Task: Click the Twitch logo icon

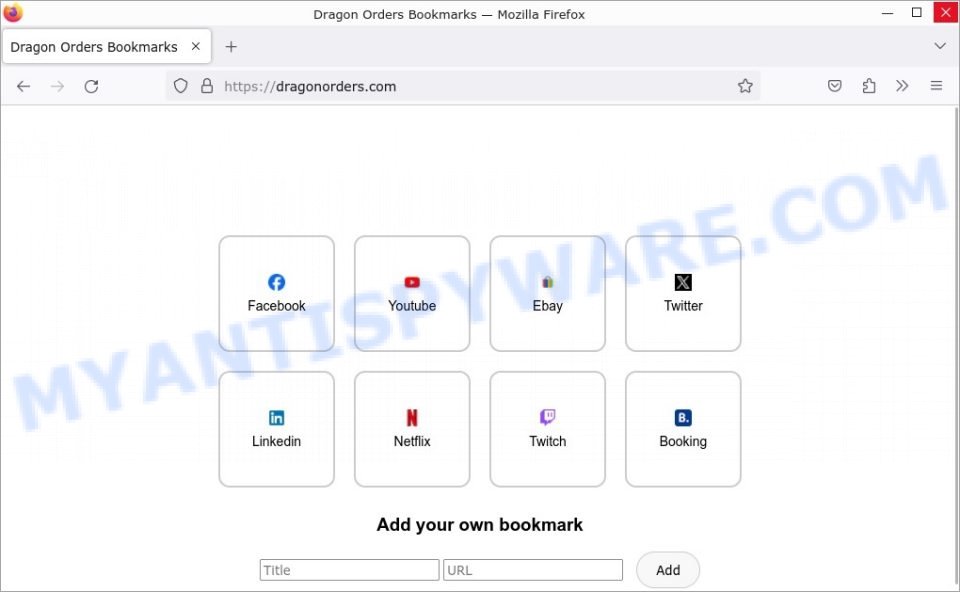Action: click(547, 418)
